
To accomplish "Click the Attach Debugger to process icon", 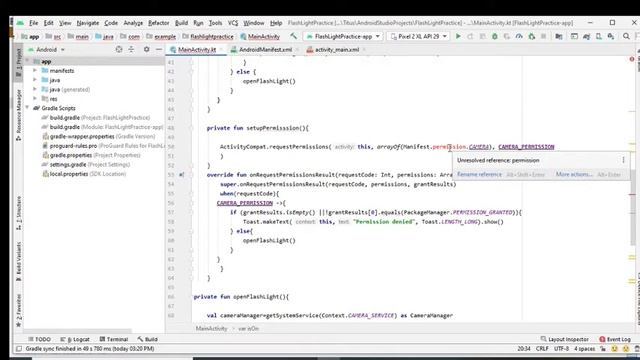I will click(531, 36).
